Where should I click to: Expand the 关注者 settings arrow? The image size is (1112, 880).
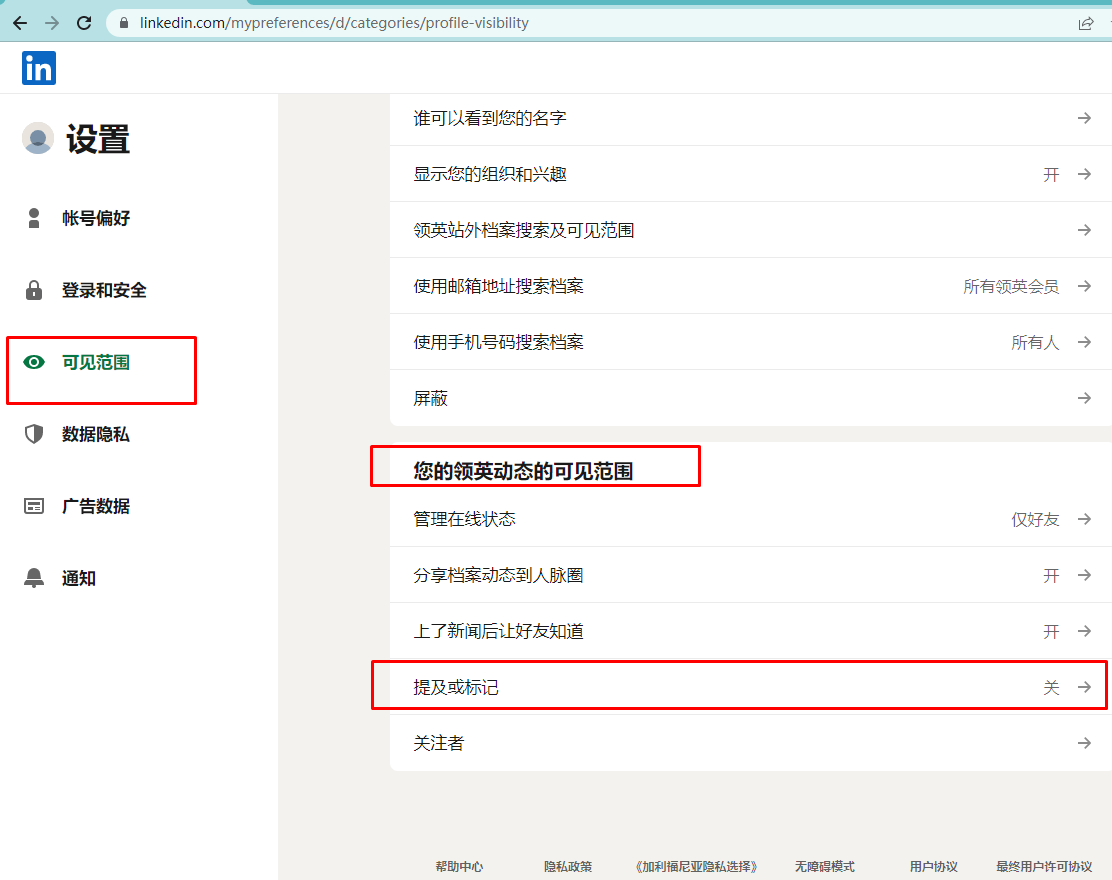point(1084,743)
